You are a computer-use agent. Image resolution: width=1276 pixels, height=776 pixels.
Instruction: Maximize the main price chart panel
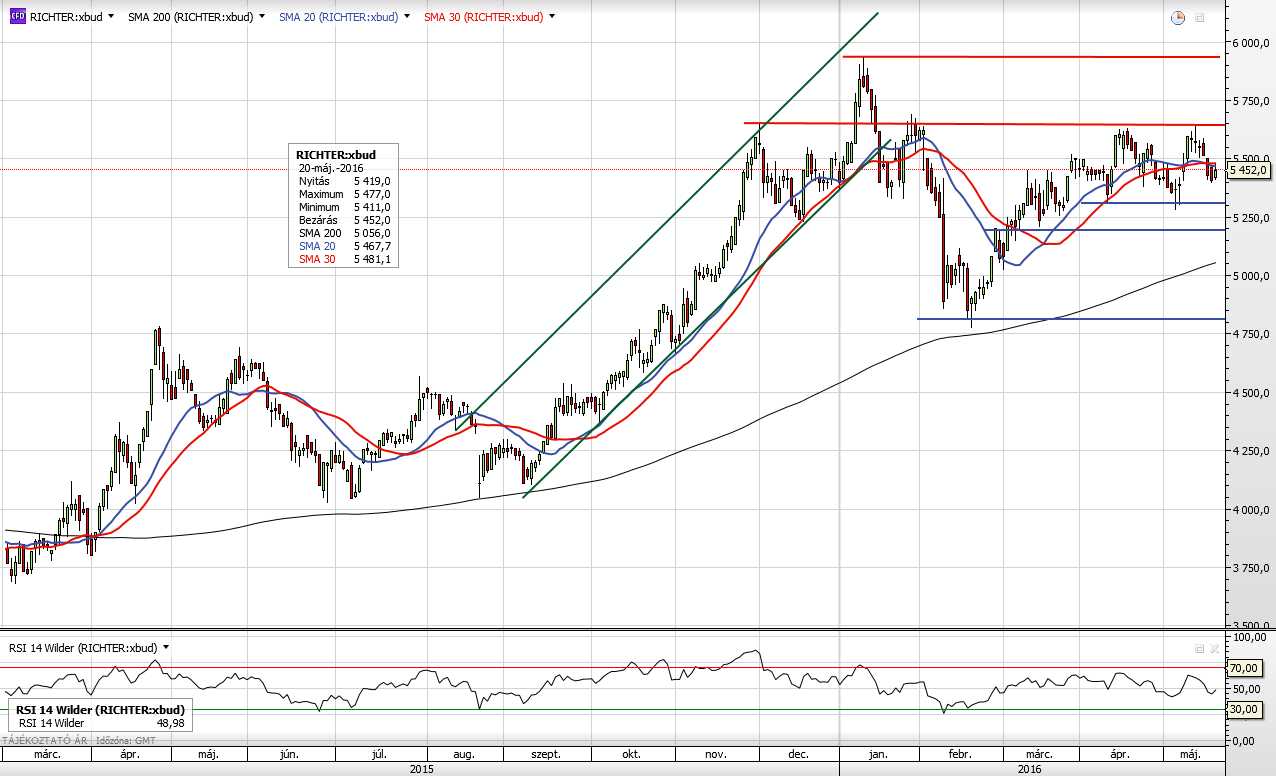click(1200, 17)
